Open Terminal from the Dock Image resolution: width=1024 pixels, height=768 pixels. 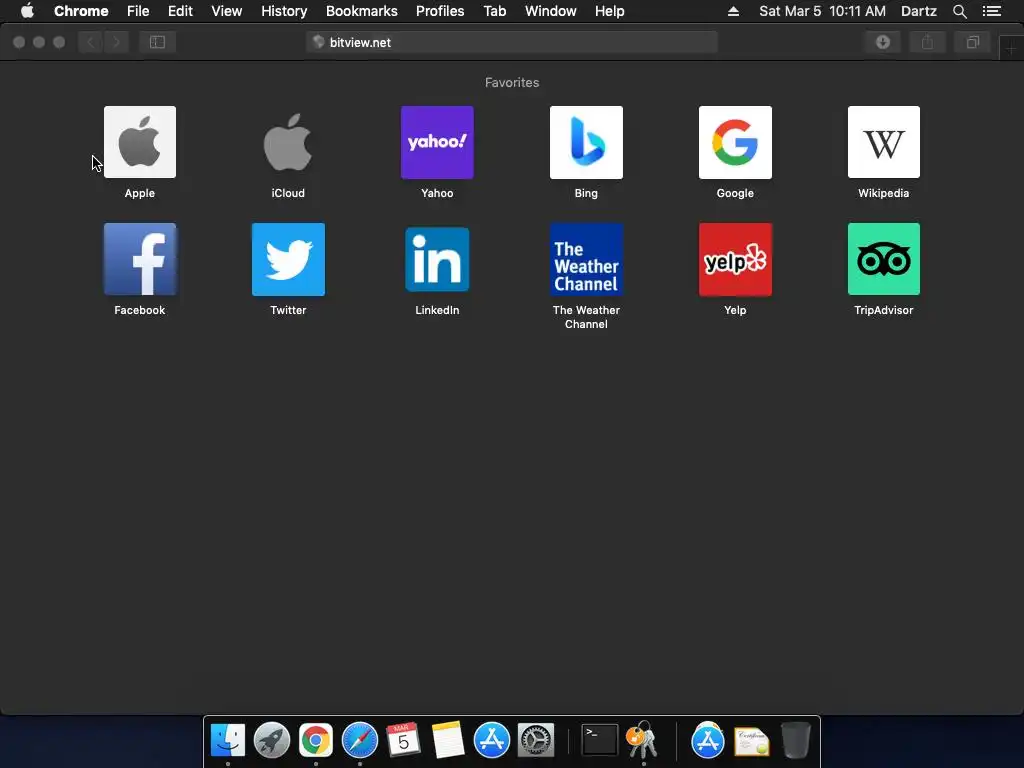pyautogui.click(x=600, y=740)
